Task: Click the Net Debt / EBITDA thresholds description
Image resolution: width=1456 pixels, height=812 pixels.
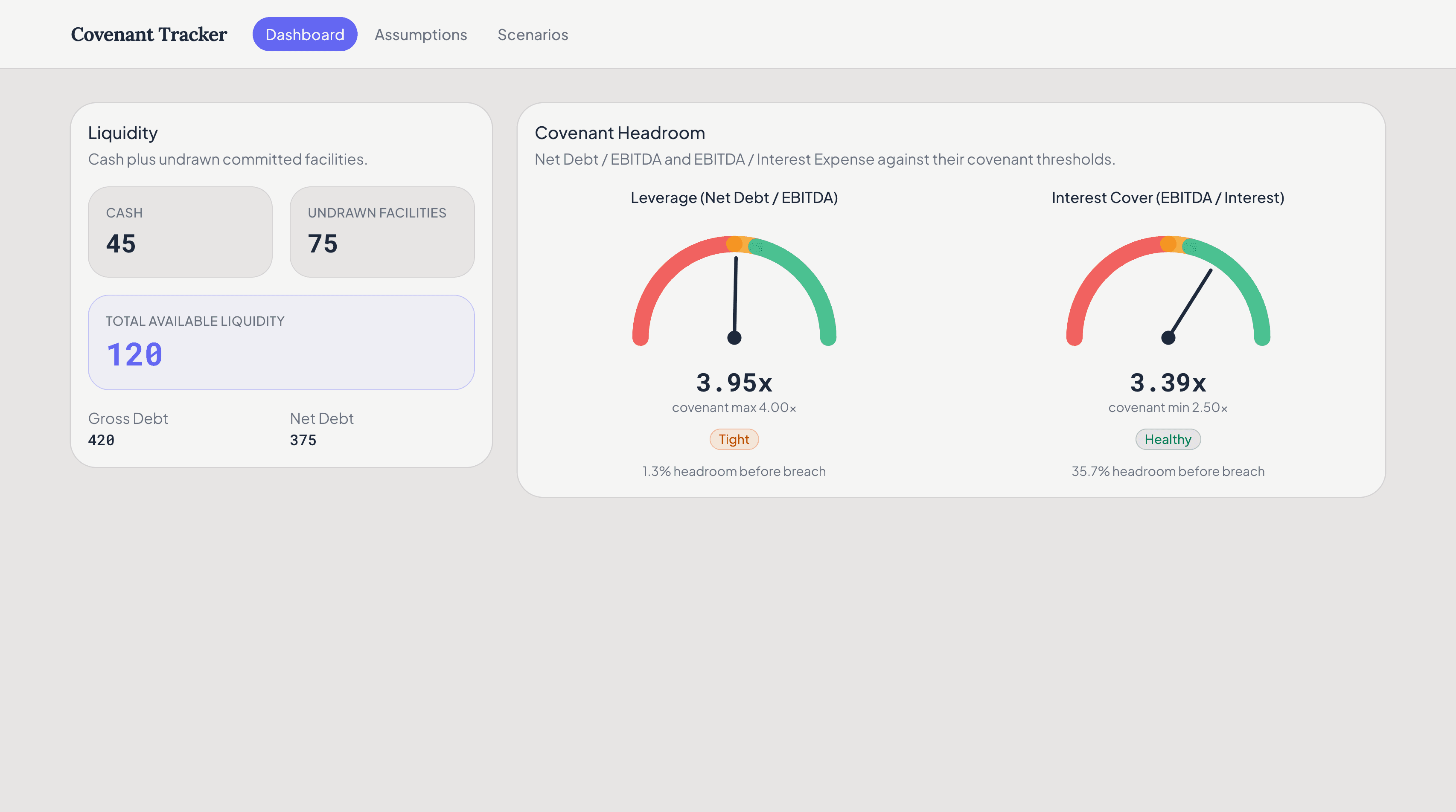Action: [825, 159]
